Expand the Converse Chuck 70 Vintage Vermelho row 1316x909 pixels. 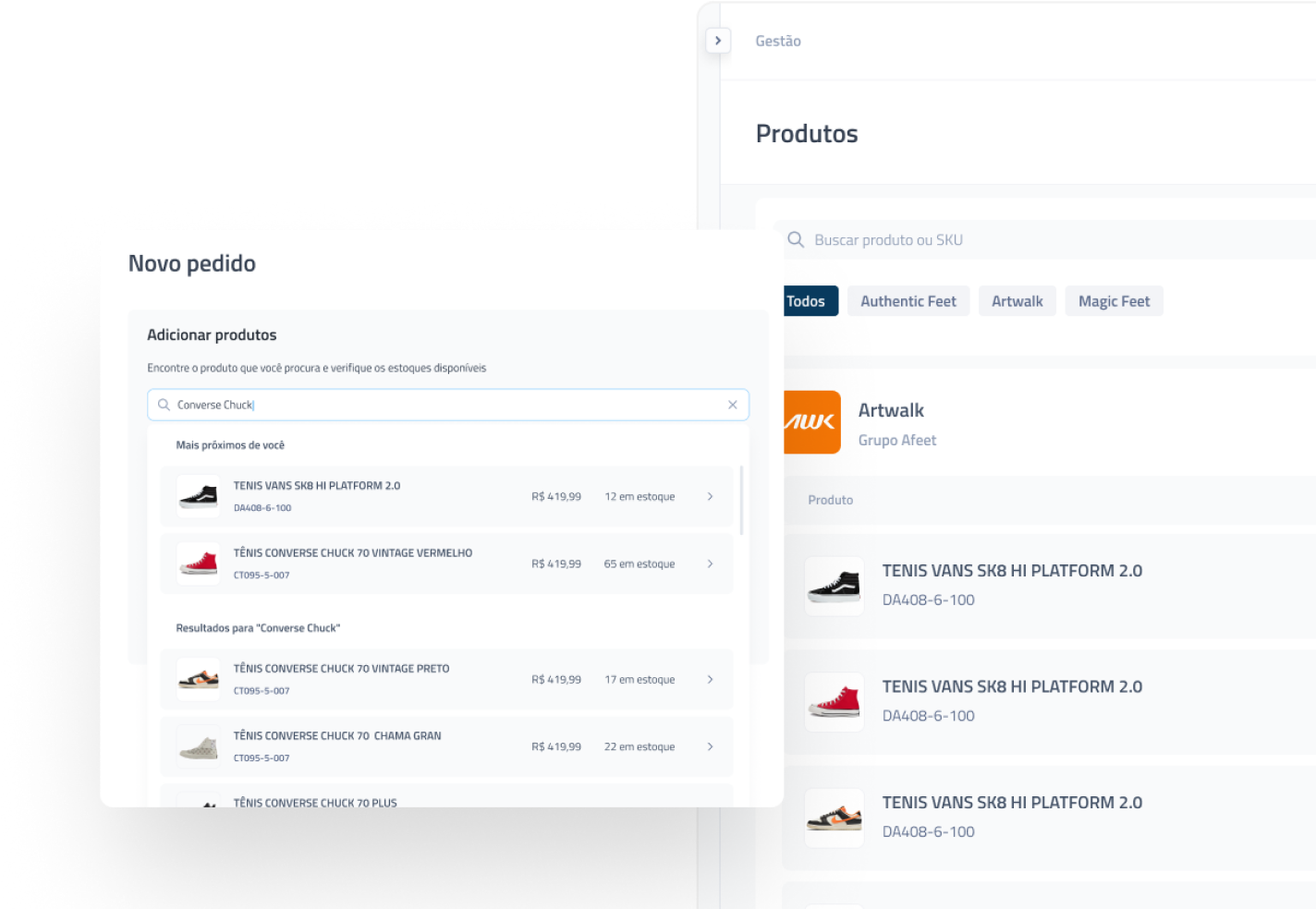coord(710,564)
